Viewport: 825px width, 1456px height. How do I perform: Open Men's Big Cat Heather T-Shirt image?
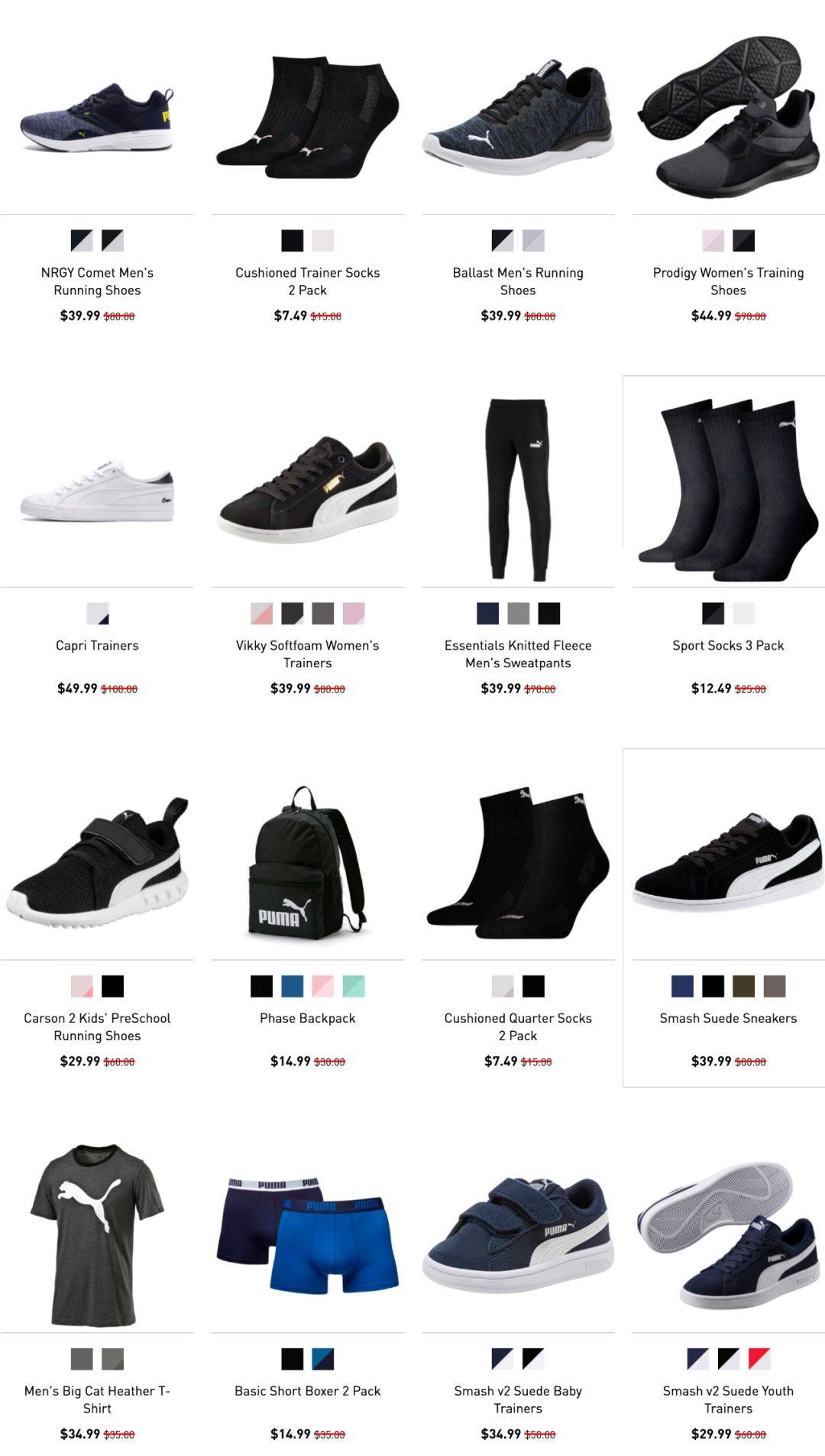(x=97, y=1235)
